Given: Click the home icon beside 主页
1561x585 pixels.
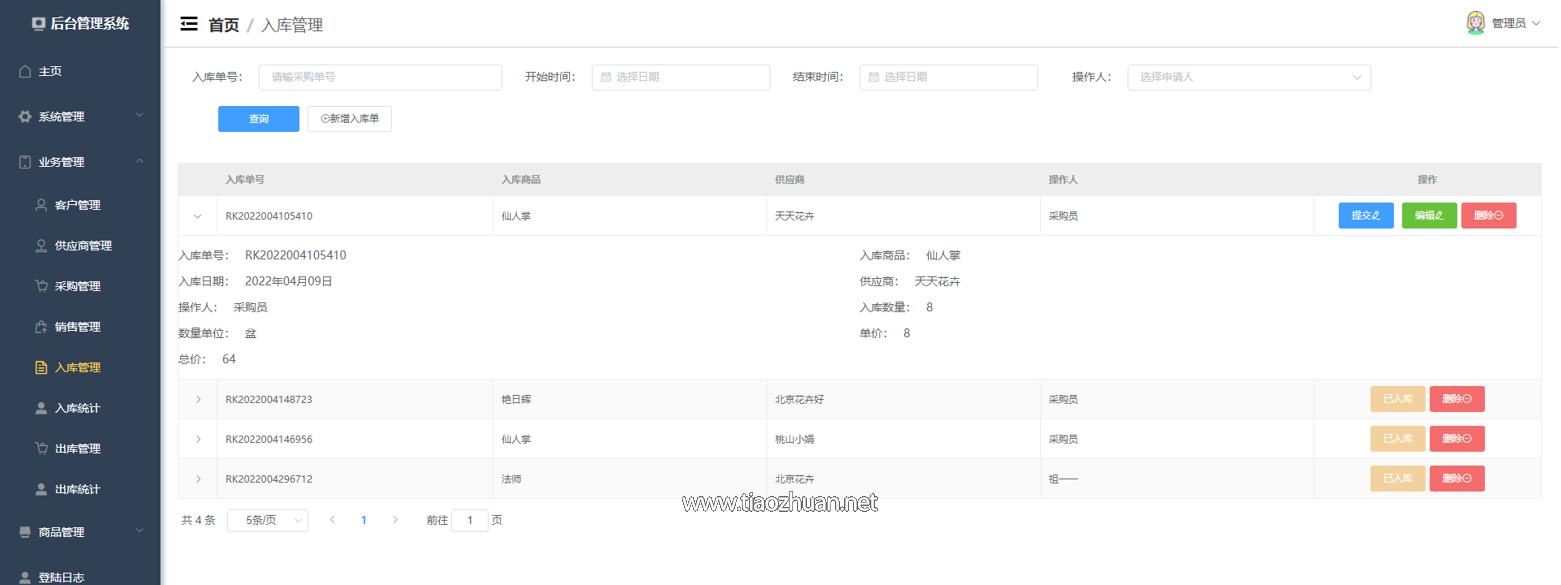Looking at the screenshot, I should (x=25, y=72).
